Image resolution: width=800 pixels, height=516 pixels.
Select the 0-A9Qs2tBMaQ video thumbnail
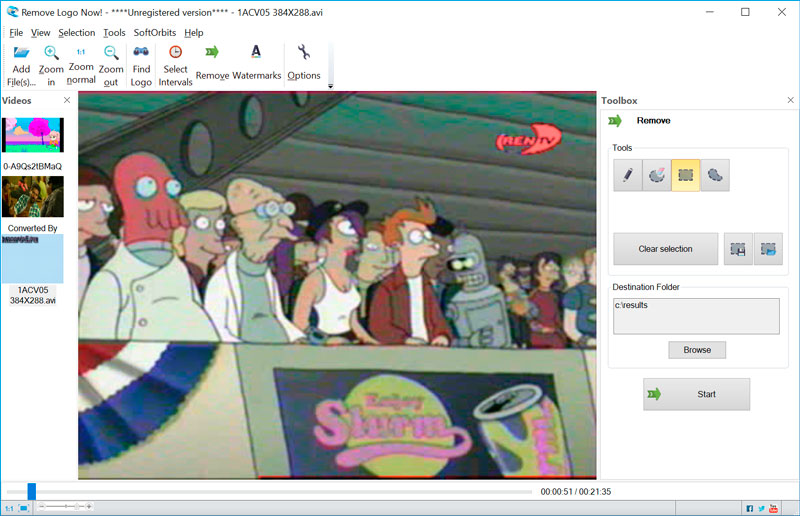[33, 135]
